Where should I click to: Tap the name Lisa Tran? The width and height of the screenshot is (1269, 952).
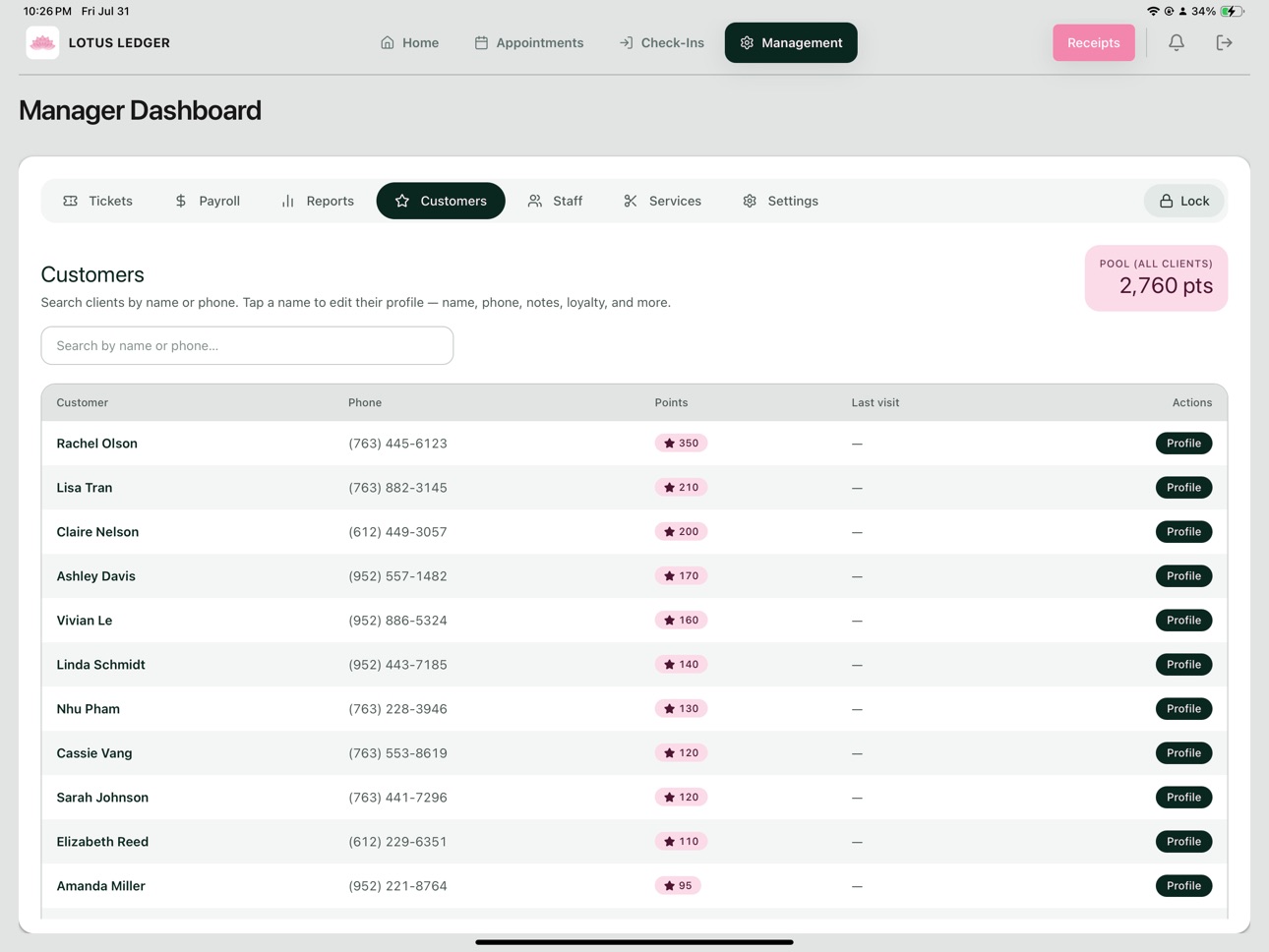[x=84, y=488]
